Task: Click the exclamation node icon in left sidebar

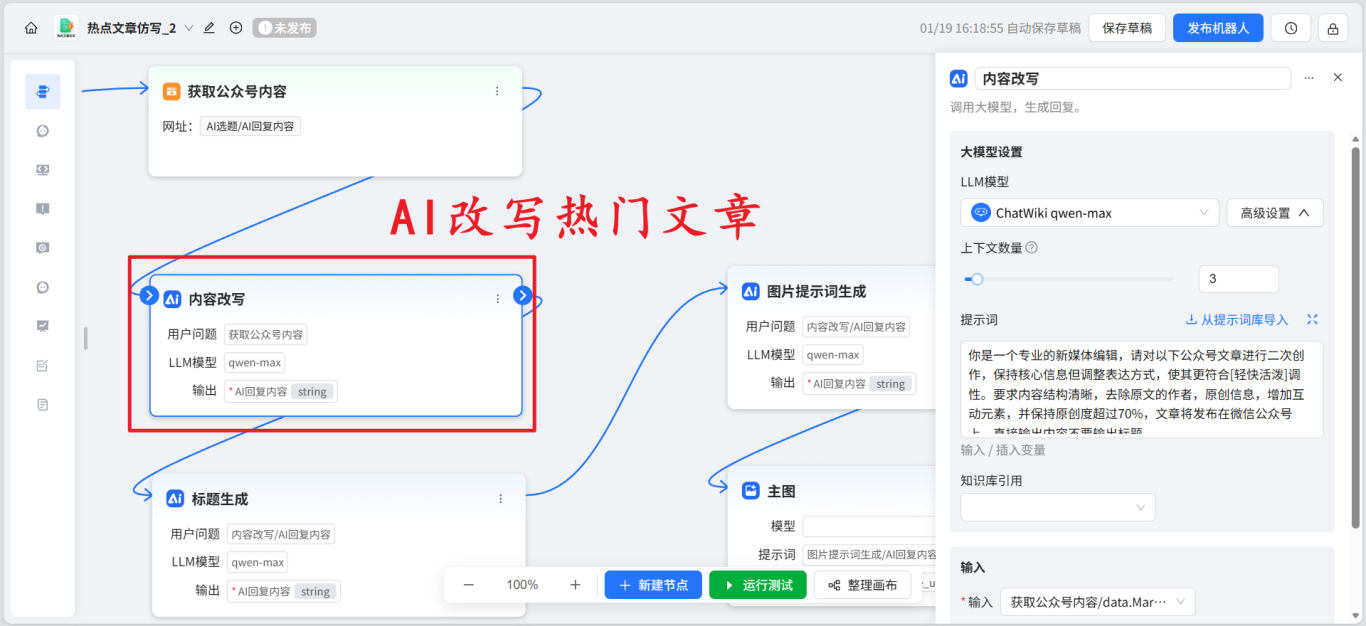Action: click(x=42, y=208)
